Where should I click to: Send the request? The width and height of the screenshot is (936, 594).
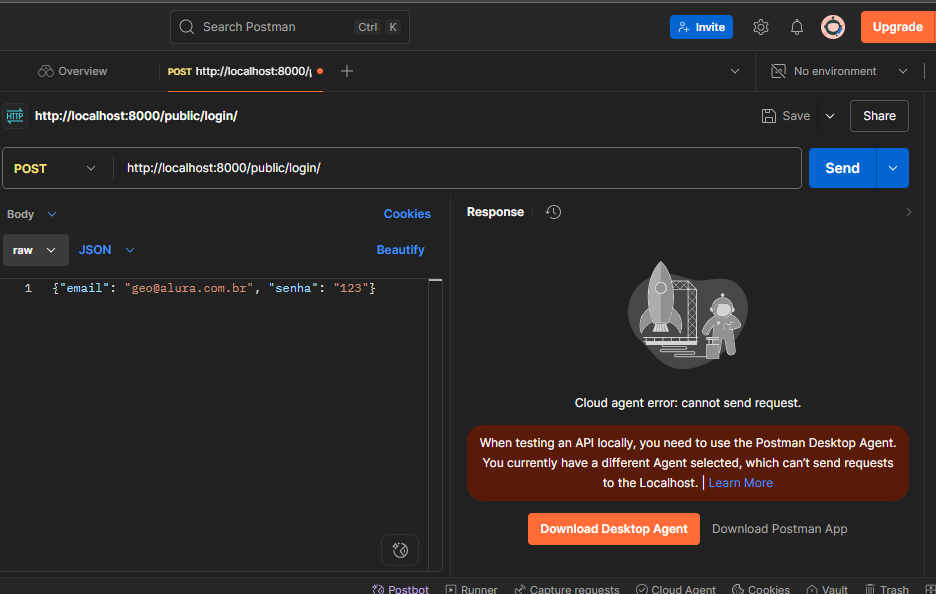[842, 168]
